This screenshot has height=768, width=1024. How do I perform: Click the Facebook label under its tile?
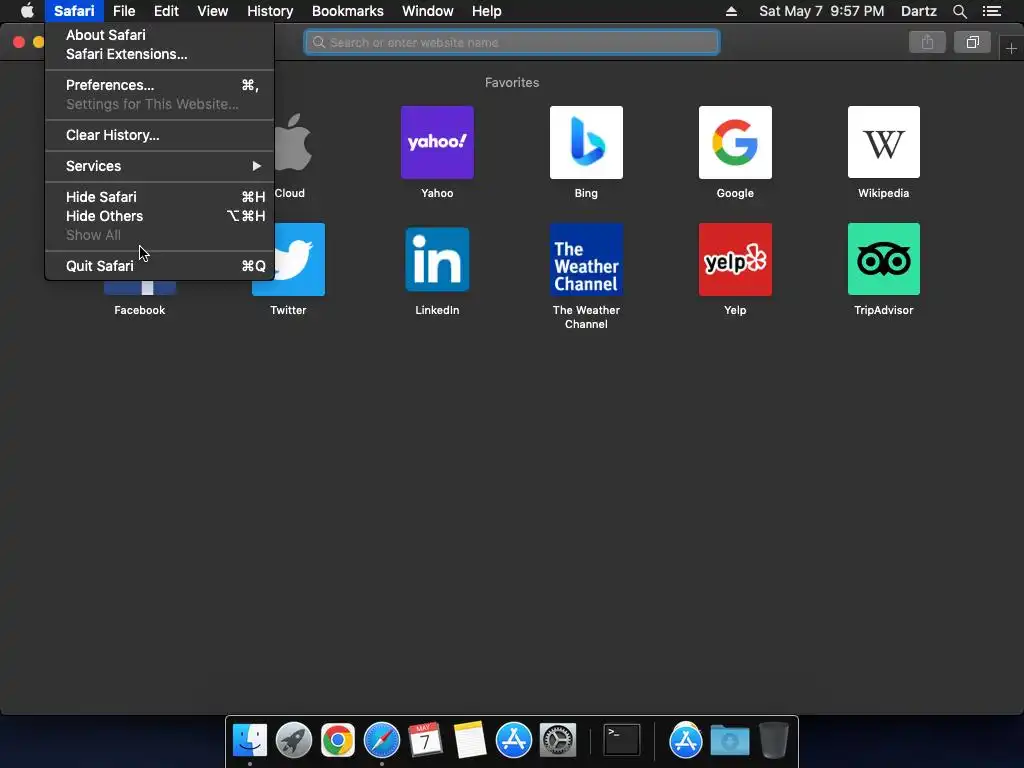click(140, 310)
